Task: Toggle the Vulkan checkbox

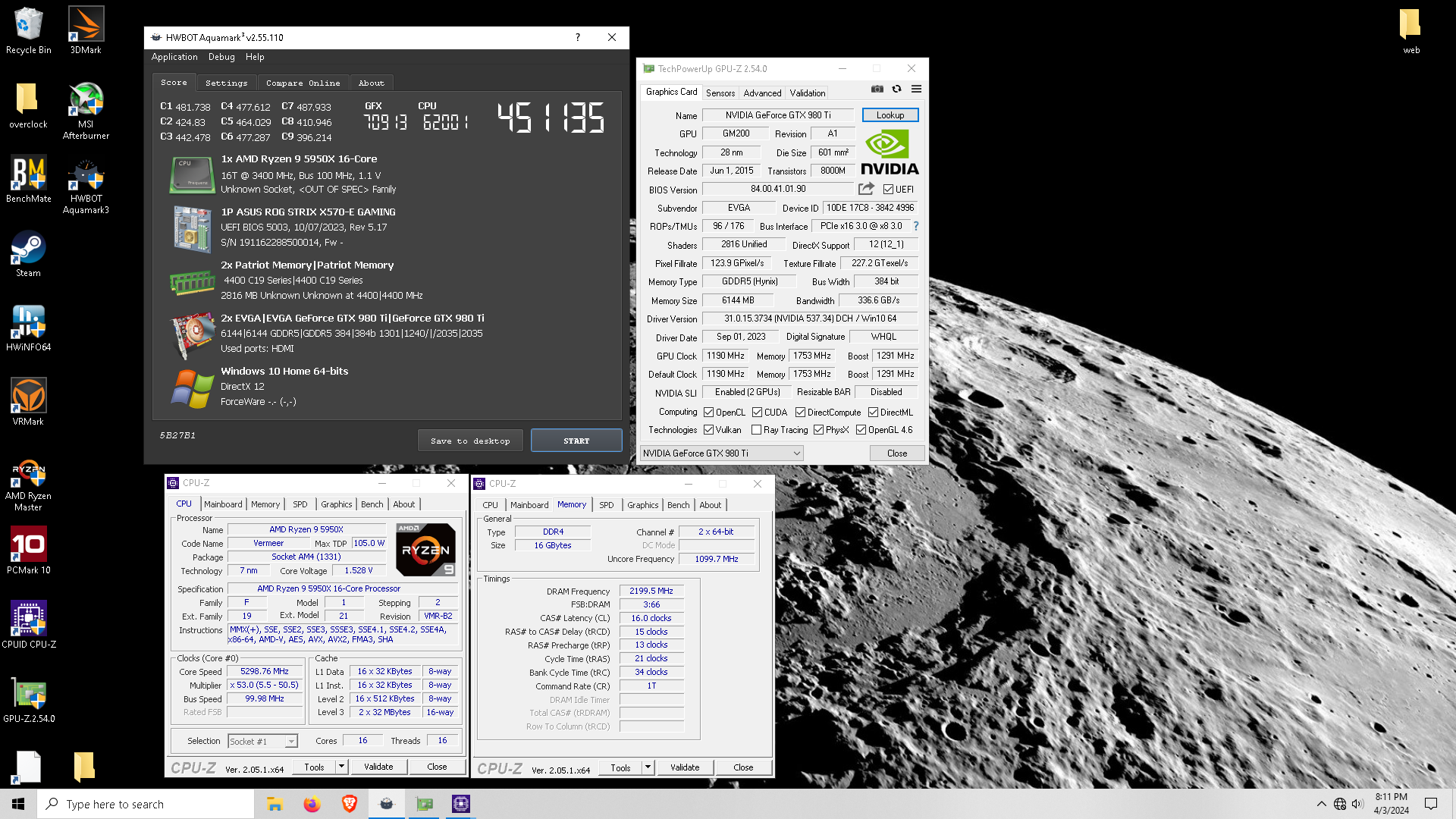Action: coord(708,430)
